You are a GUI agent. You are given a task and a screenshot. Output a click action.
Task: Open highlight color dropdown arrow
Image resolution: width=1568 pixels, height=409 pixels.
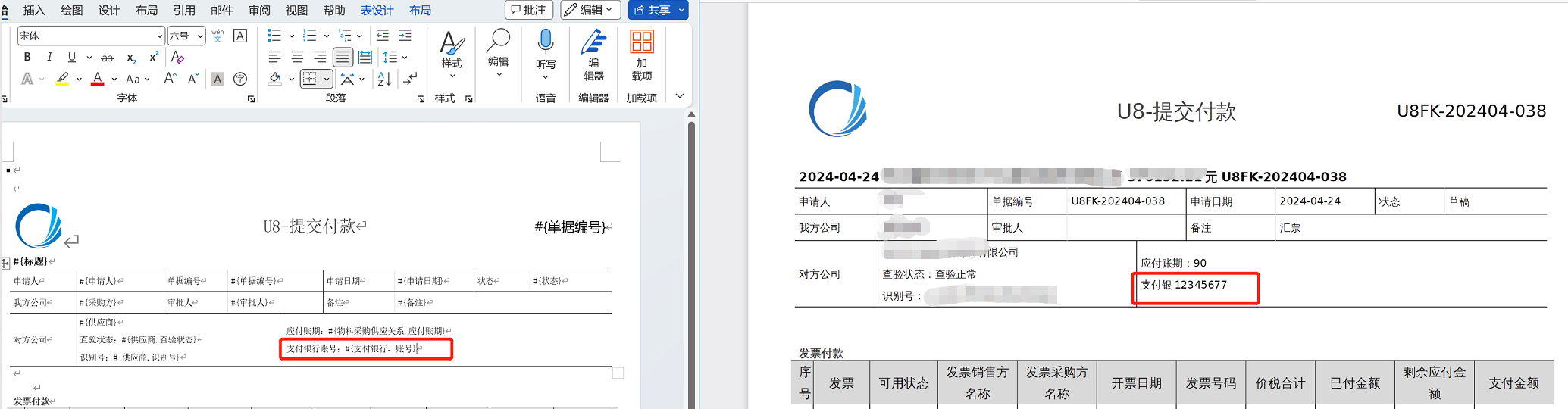(79, 80)
